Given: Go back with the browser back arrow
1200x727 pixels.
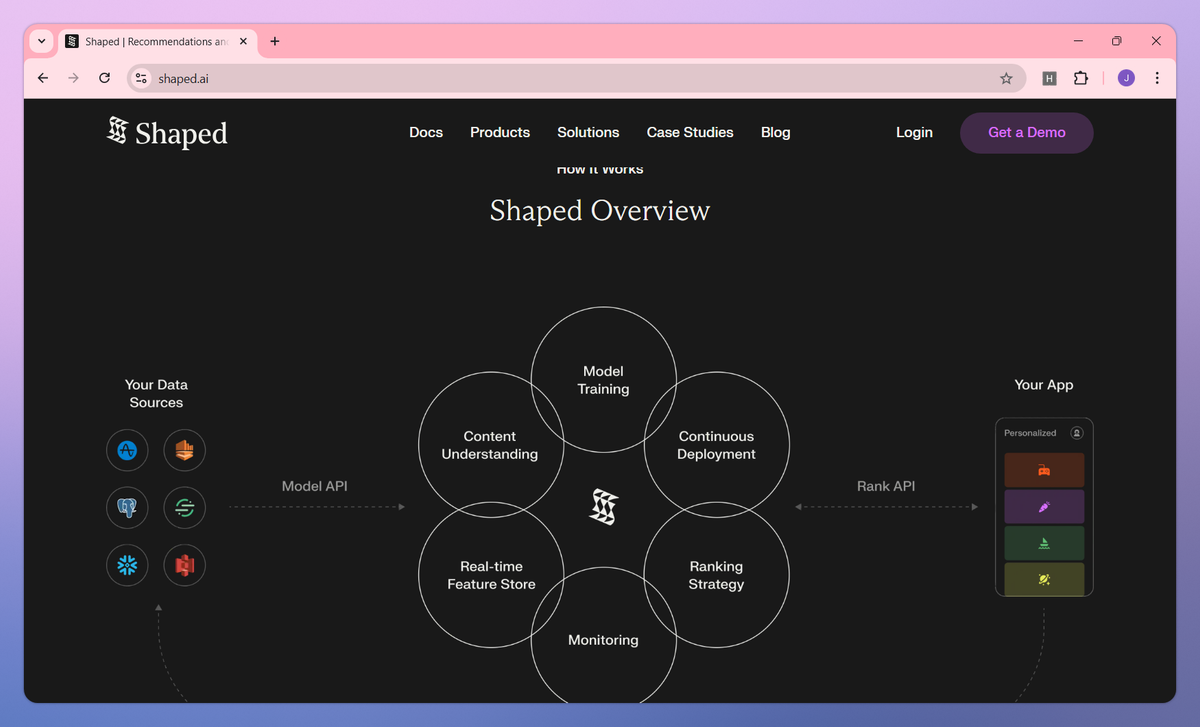Looking at the screenshot, I should [x=42, y=78].
